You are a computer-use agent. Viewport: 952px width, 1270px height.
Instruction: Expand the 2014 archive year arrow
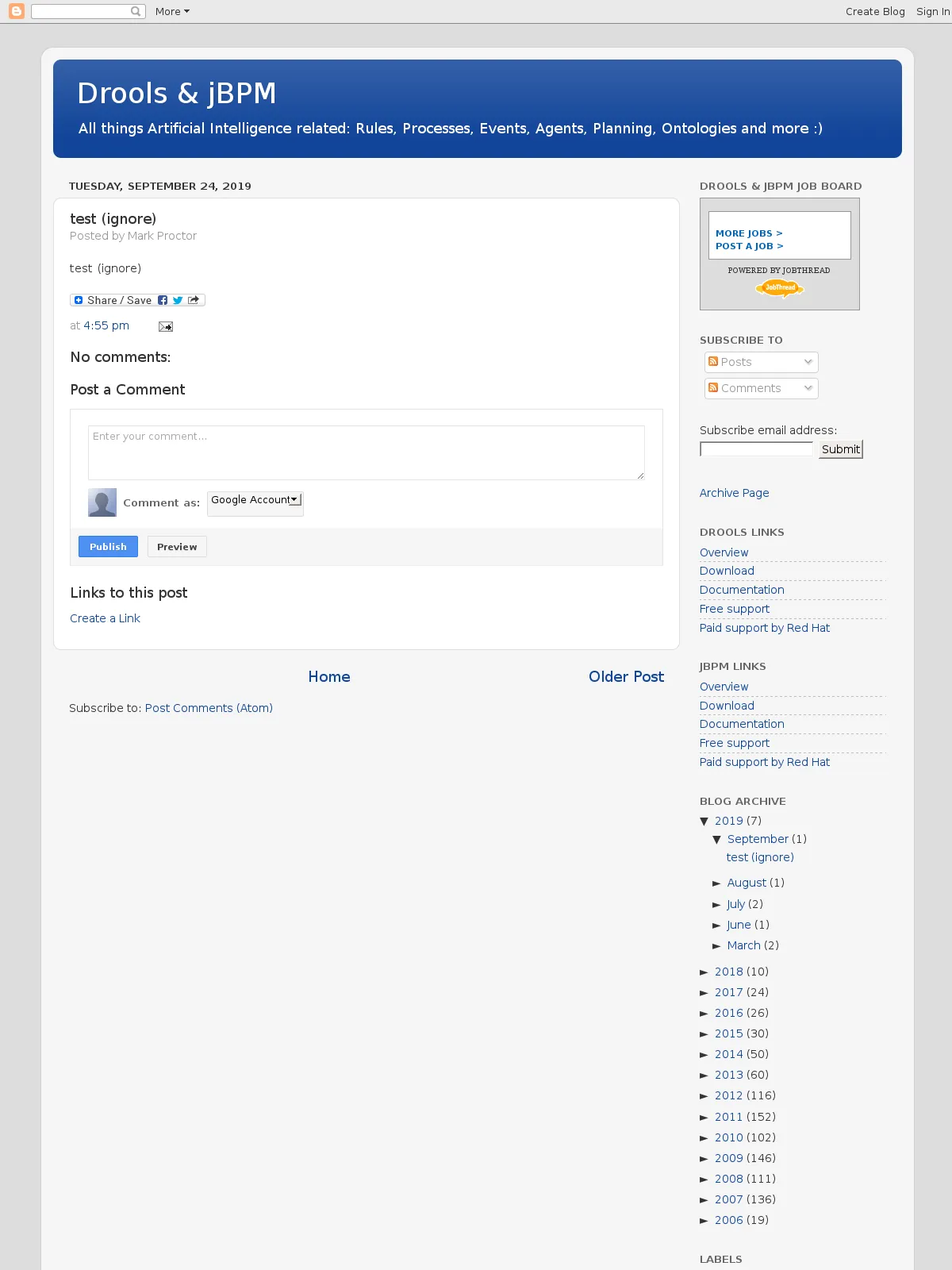(x=704, y=1055)
